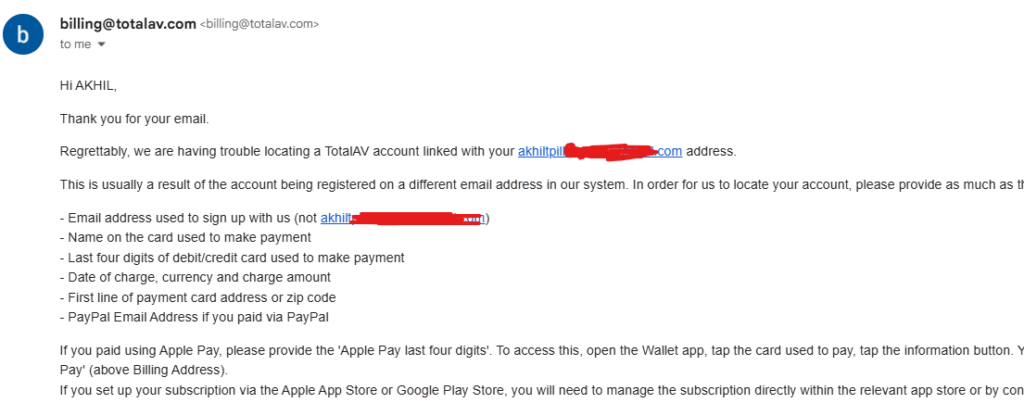The height and width of the screenshot is (403, 1024).
Task: Expand the 'to me' recipient details arrow
Action: (x=101, y=45)
